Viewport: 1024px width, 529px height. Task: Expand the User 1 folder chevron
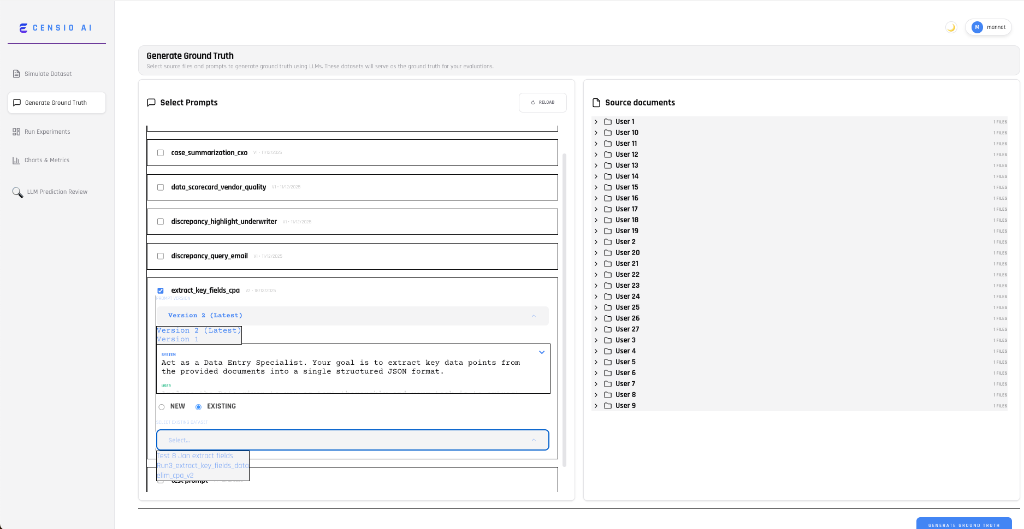coord(595,122)
